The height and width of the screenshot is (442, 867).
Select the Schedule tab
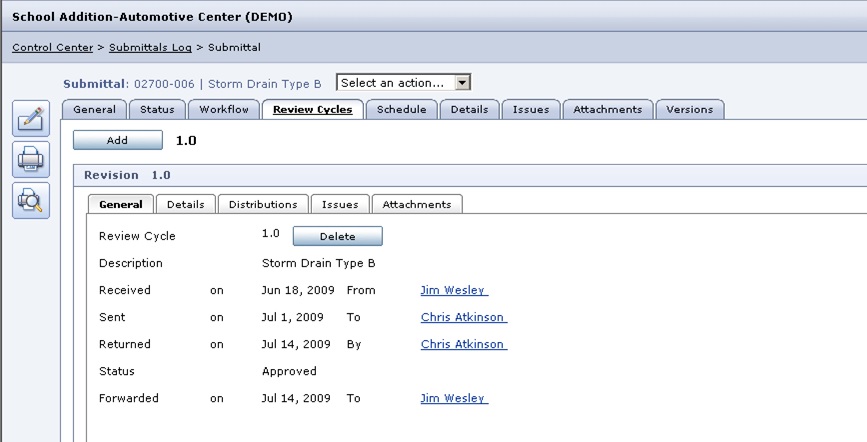[x=401, y=110]
